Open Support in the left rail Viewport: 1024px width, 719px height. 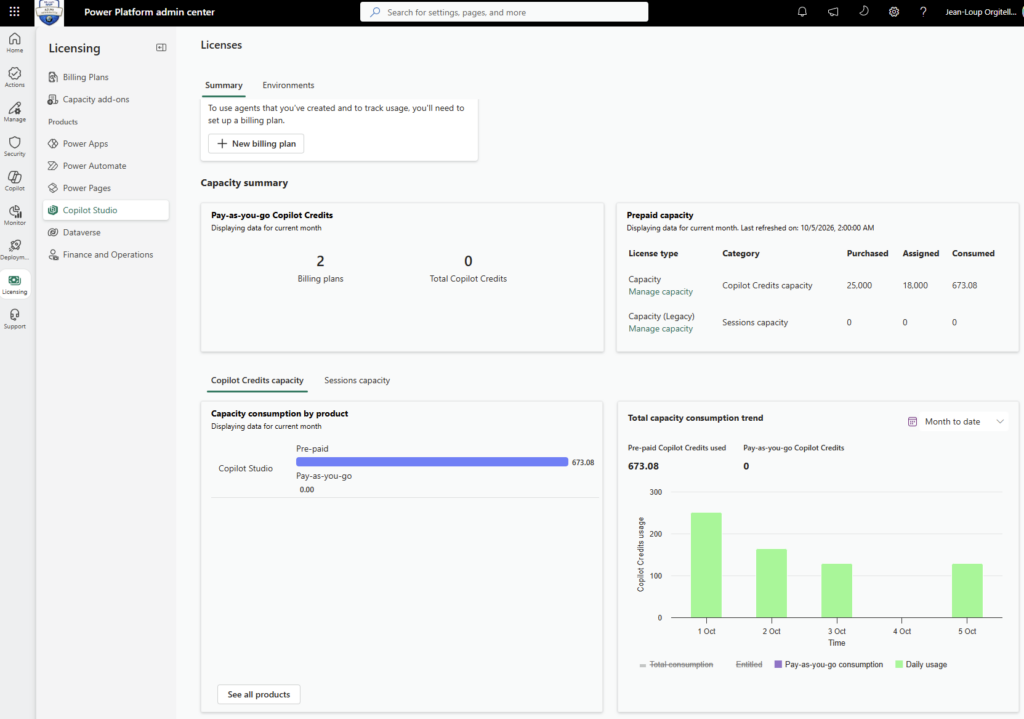click(14, 319)
